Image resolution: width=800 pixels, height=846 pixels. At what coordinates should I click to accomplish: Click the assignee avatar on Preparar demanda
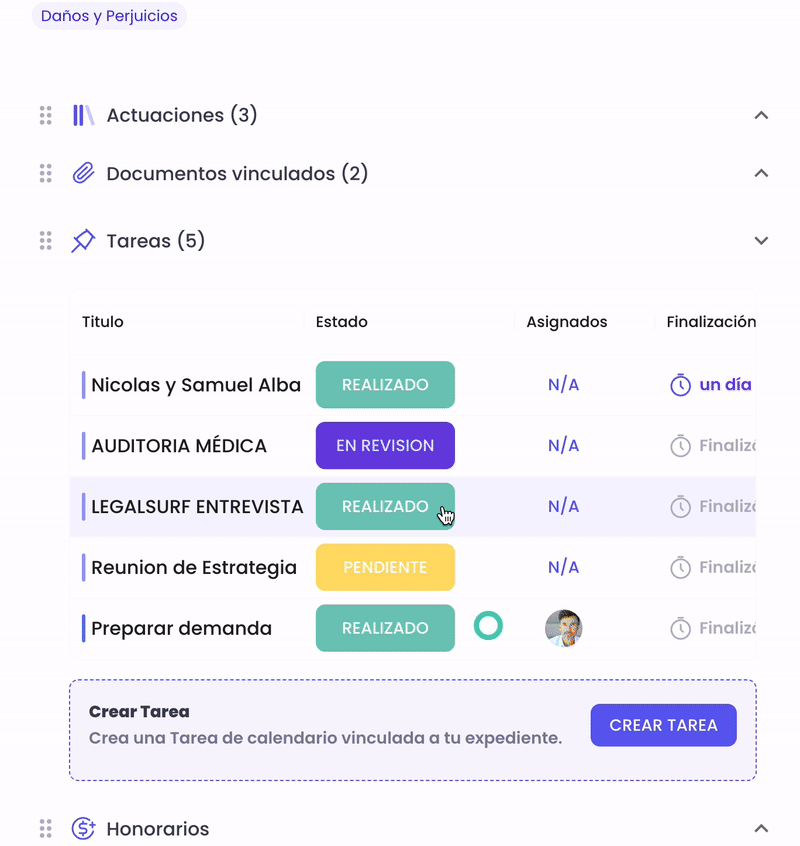pyautogui.click(x=563, y=628)
